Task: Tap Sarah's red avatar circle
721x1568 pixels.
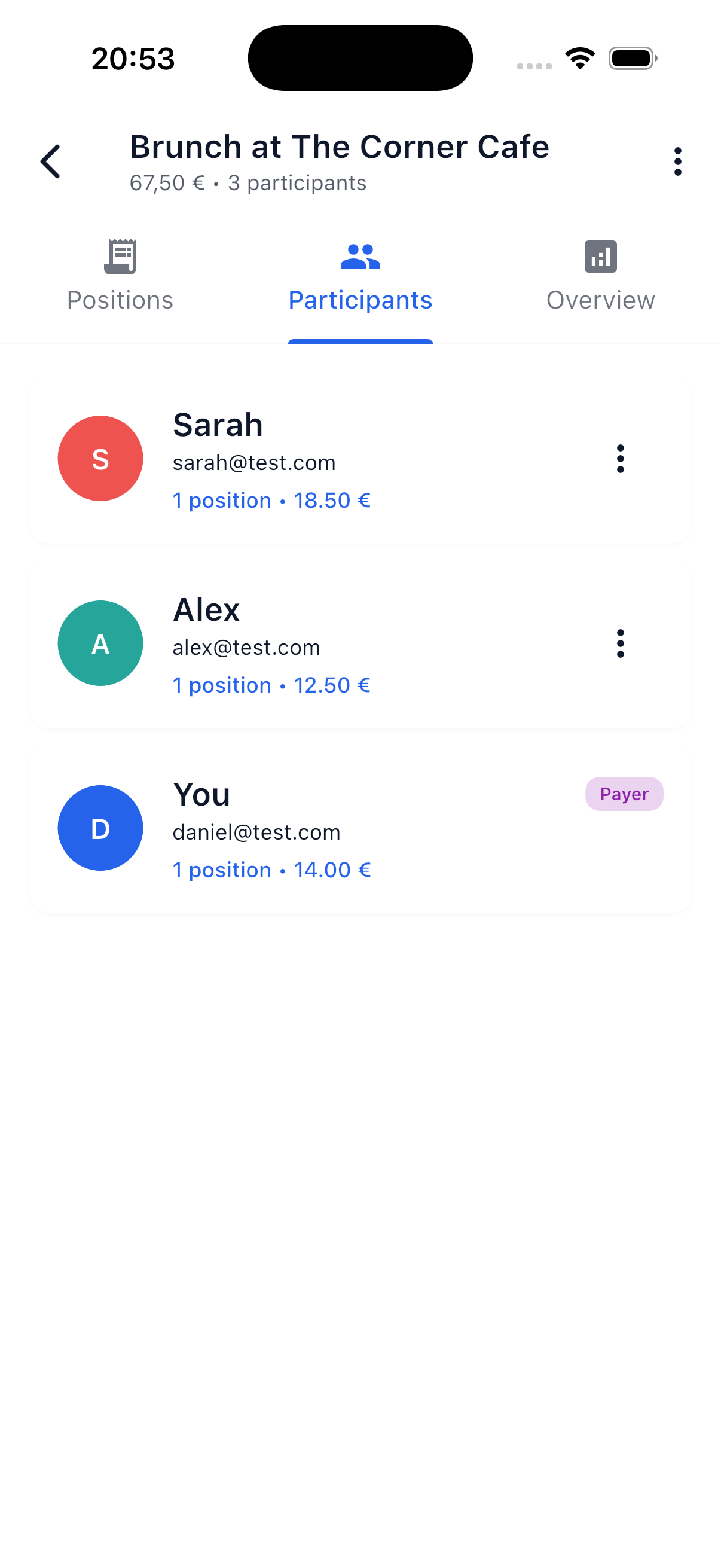Action: (x=100, y=458)
